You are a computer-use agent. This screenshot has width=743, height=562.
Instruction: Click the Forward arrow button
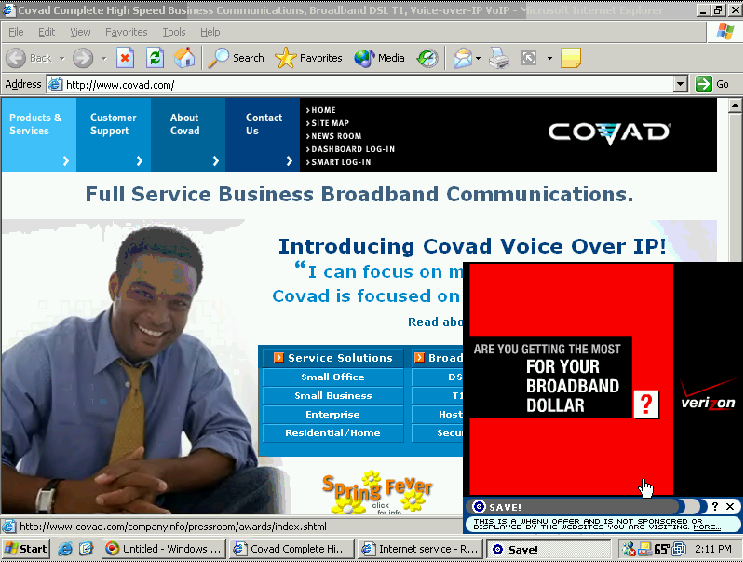[x=83, y=58]
